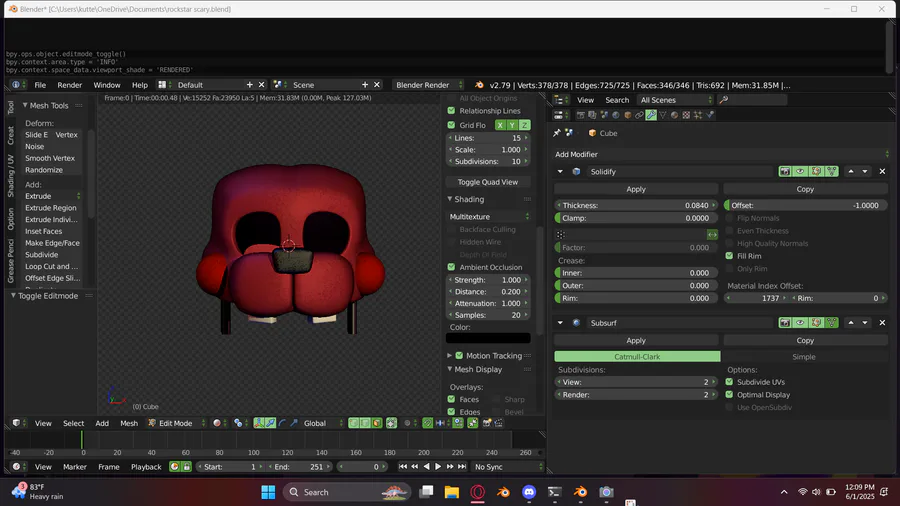Toggle Solidify viewport eye visibility

coord(800,172)
